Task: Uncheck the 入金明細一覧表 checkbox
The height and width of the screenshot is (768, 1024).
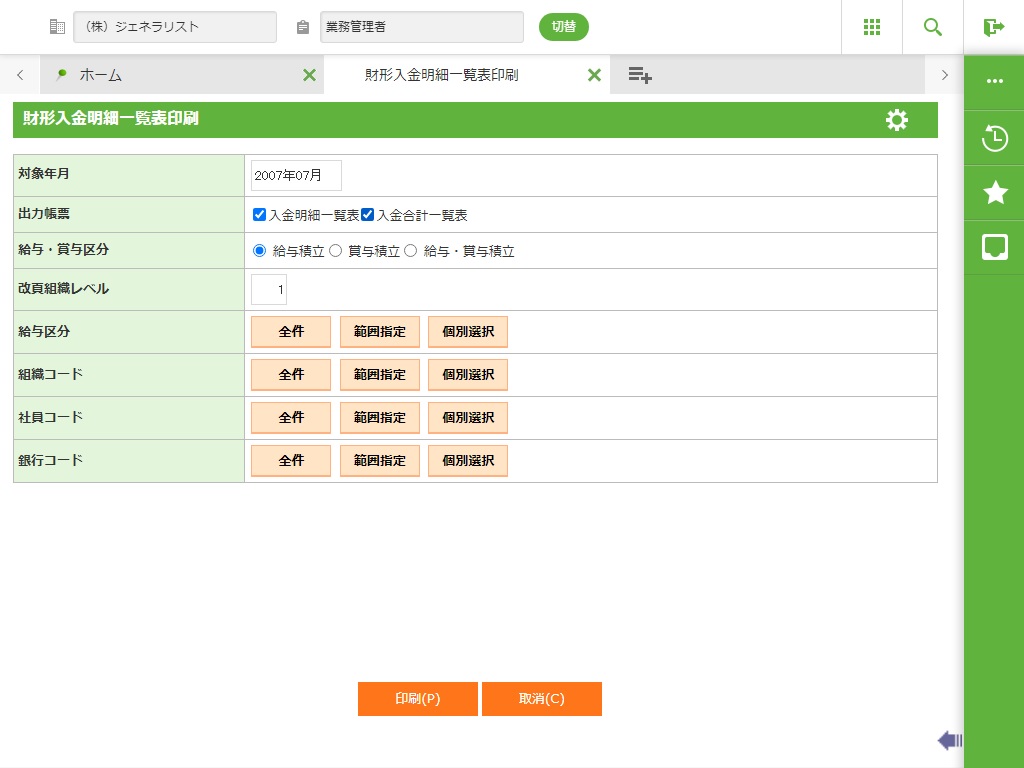Action: point(260,215)
